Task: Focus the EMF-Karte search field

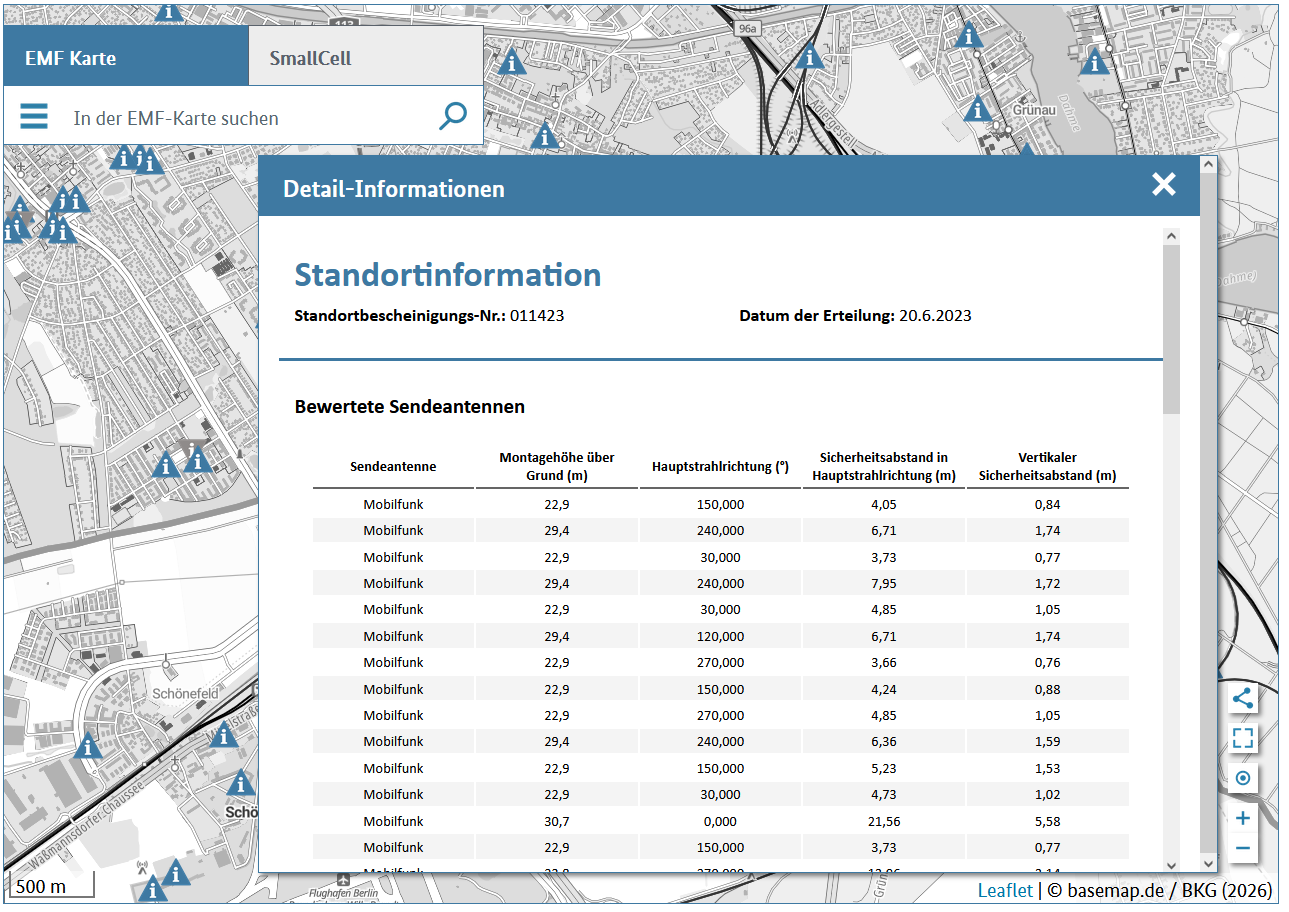Action: [245, 118]
